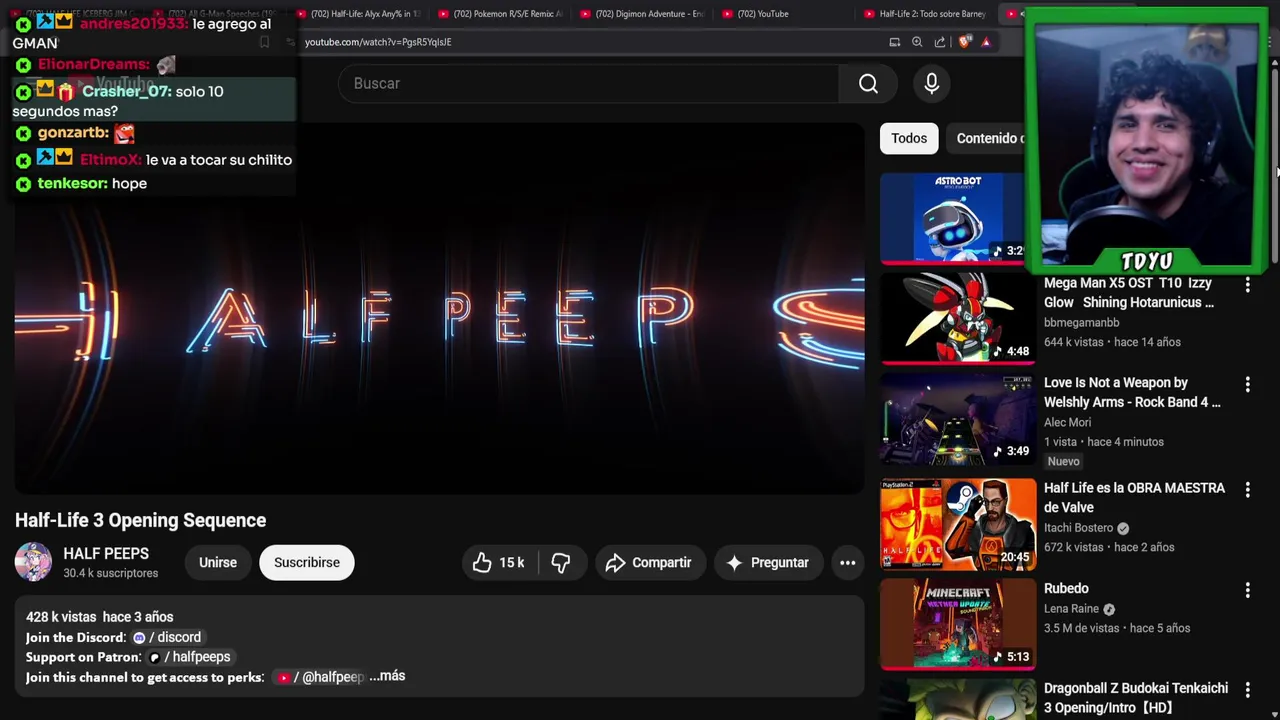This screenshot has height=720, width=1280.
Task: Click the bookmark icon near address bar
Action: [264, 42]
